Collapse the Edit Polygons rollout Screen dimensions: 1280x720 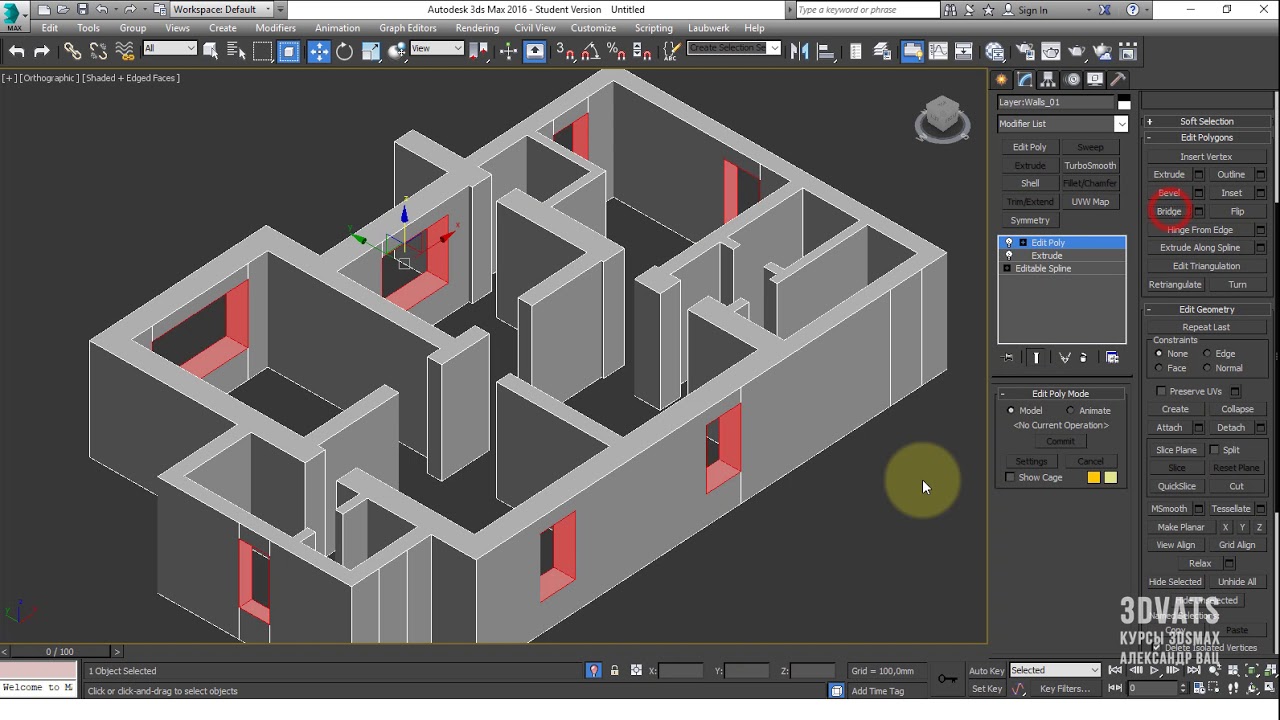pos(1207,137)
